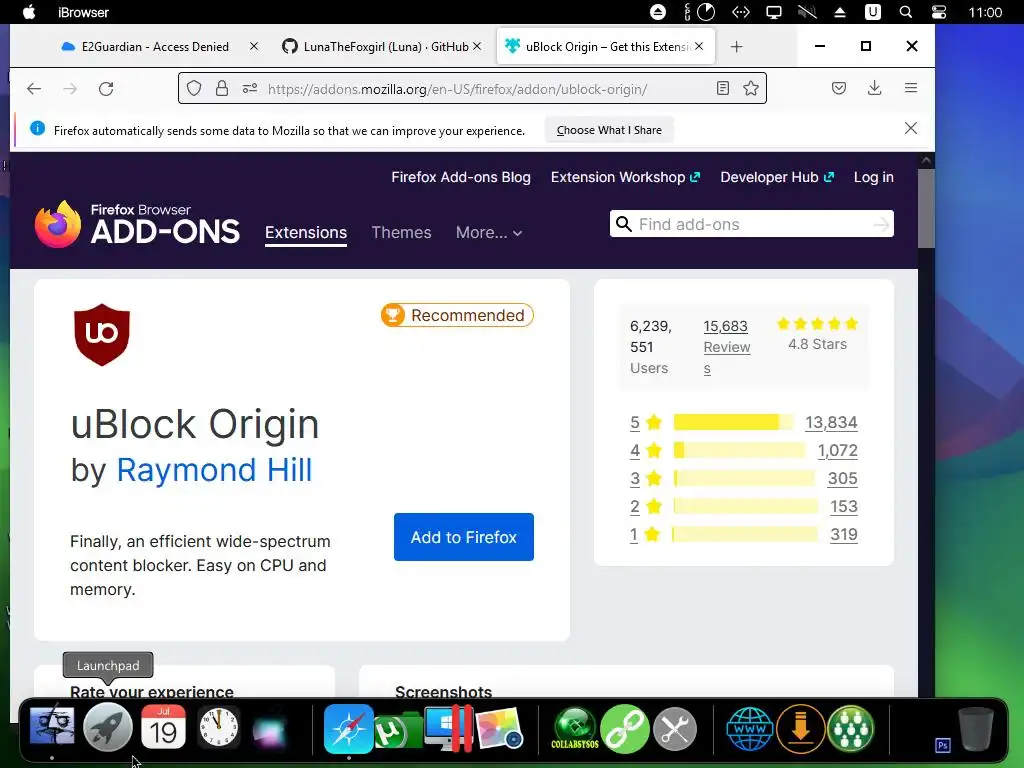Open CollabSysOS icon in dock

575,729
